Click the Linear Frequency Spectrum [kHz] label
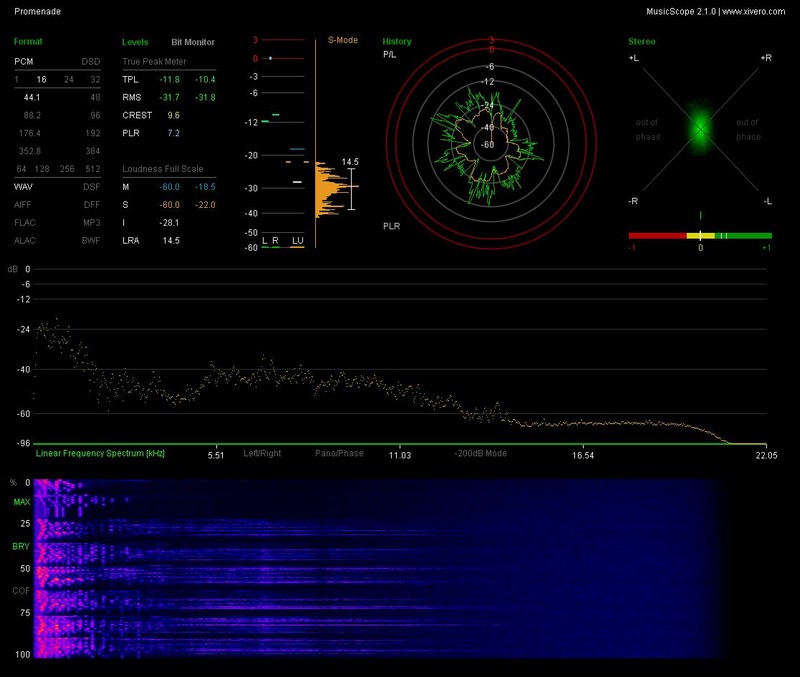This screenshot has height=677, width=800. coord(100,453)
